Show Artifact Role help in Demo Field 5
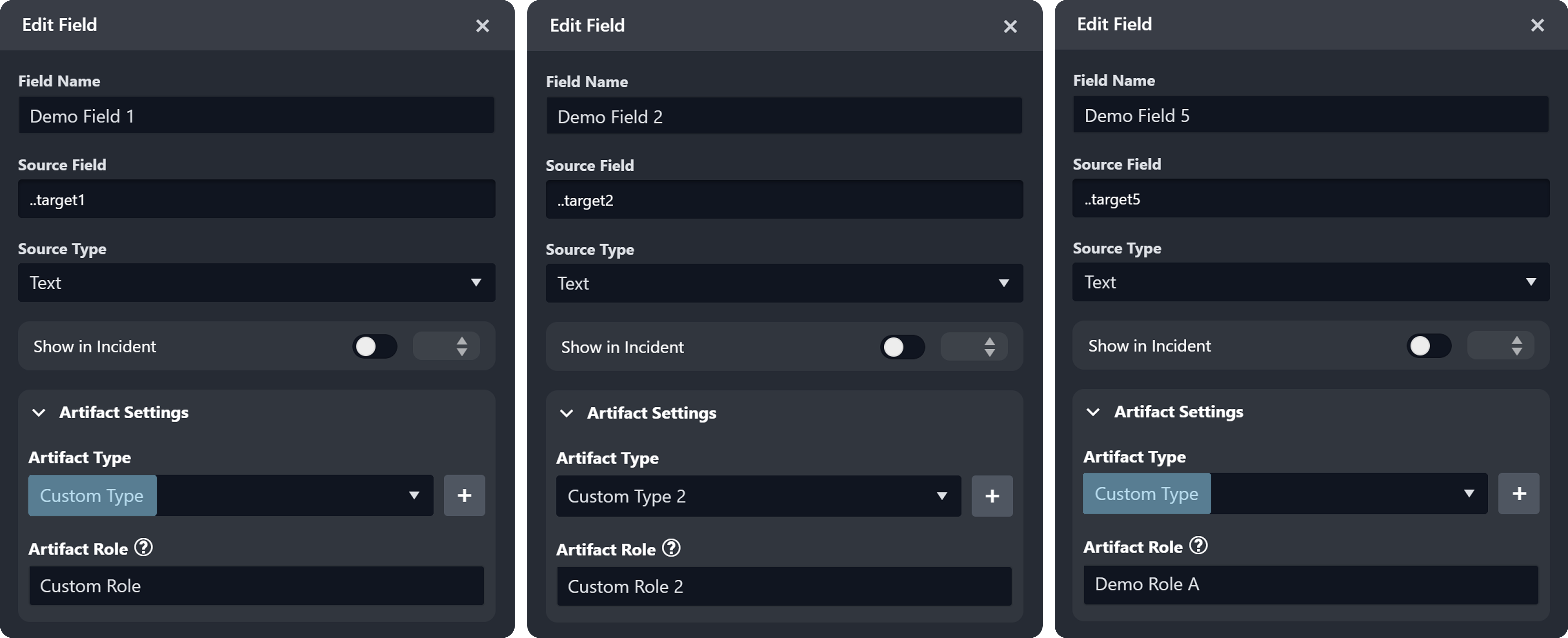Image resolution: width=1568 pixels, height=638 pixels. tap(1199, 545)
